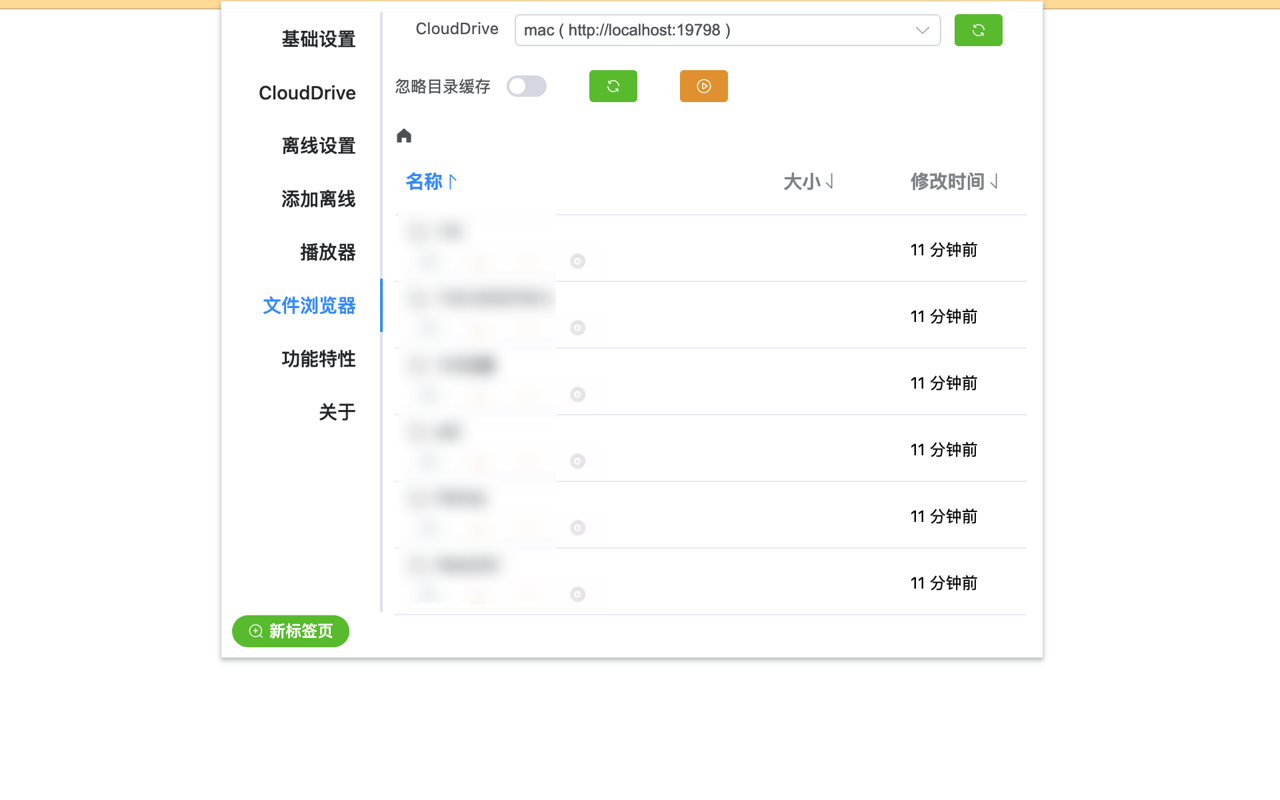Viewport: 1280px width, 800px height.
Task: Play the last row's media icon
Action: [x=577, y=594]
